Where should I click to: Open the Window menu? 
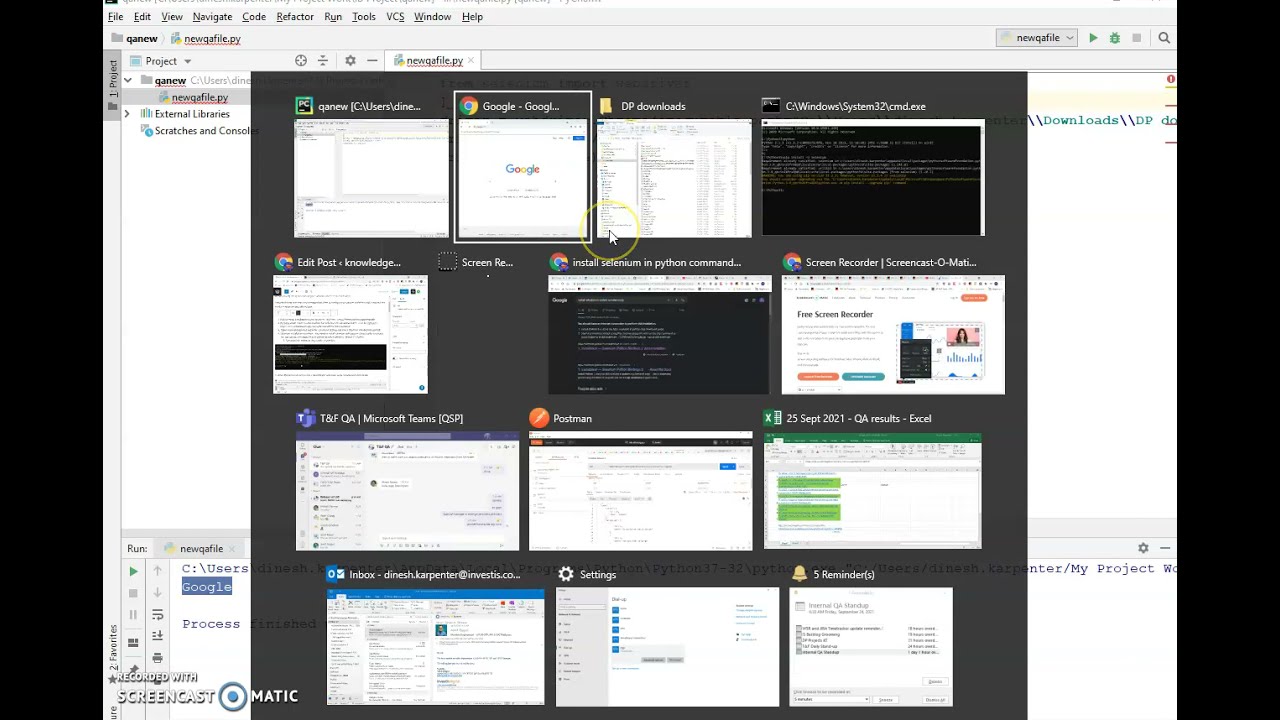432,17
